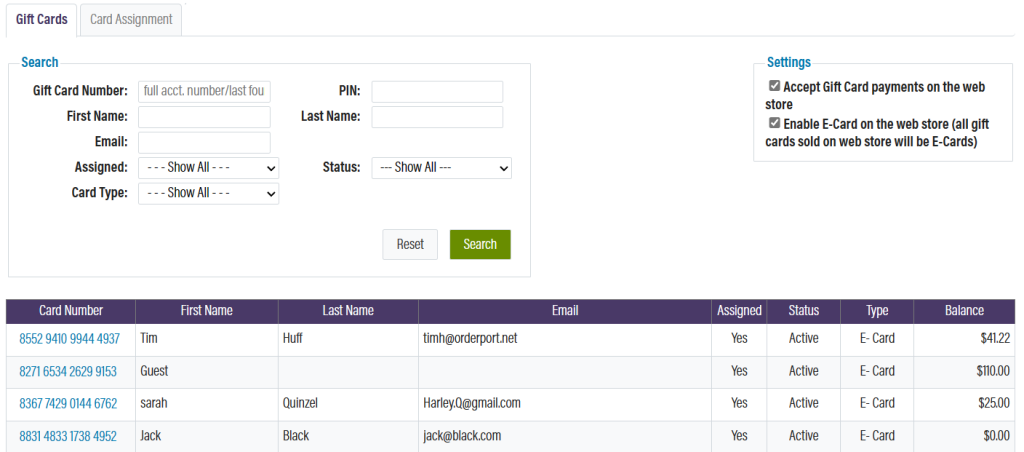Screen dimensions: 1024x452
Task: Select the Gift Cards tab
Action: point(42,20)
